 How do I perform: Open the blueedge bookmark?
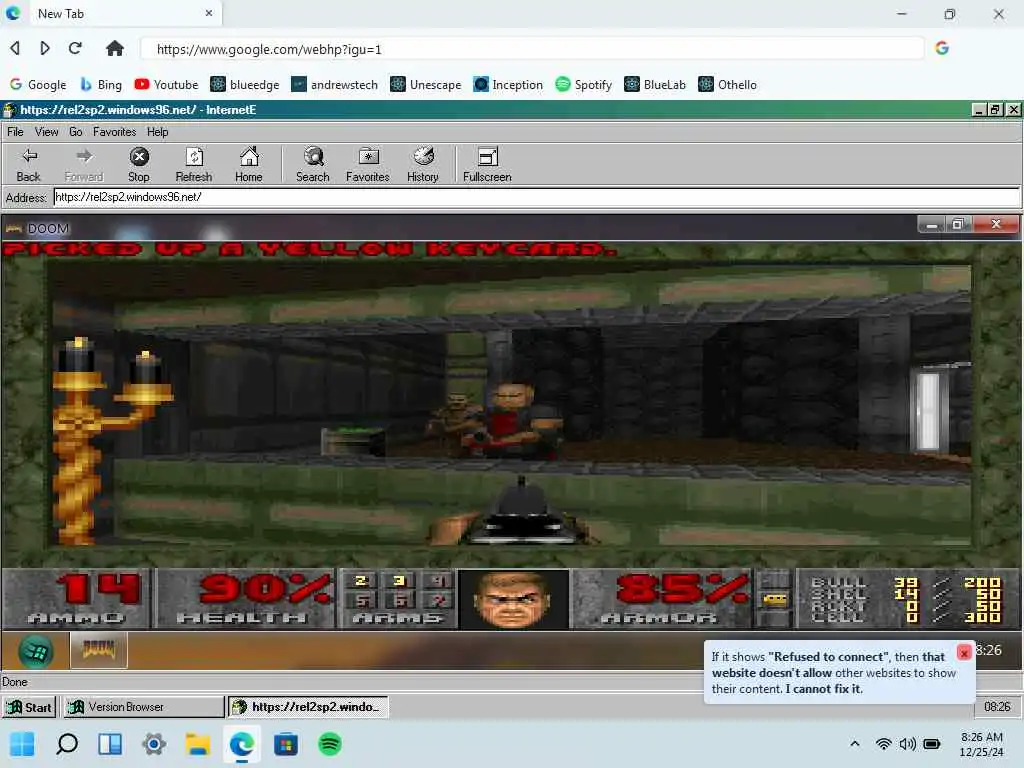point(245,85)
